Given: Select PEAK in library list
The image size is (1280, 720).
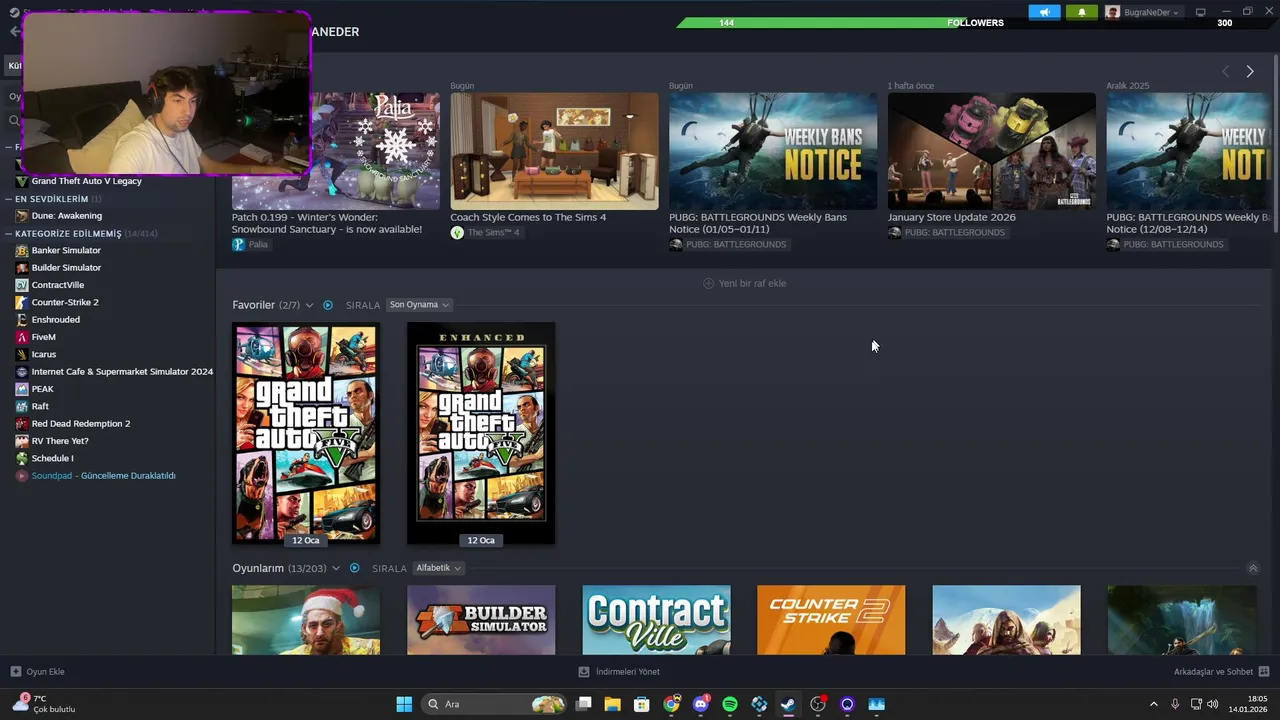Looking at the screenshot, I should coord(42,389).
